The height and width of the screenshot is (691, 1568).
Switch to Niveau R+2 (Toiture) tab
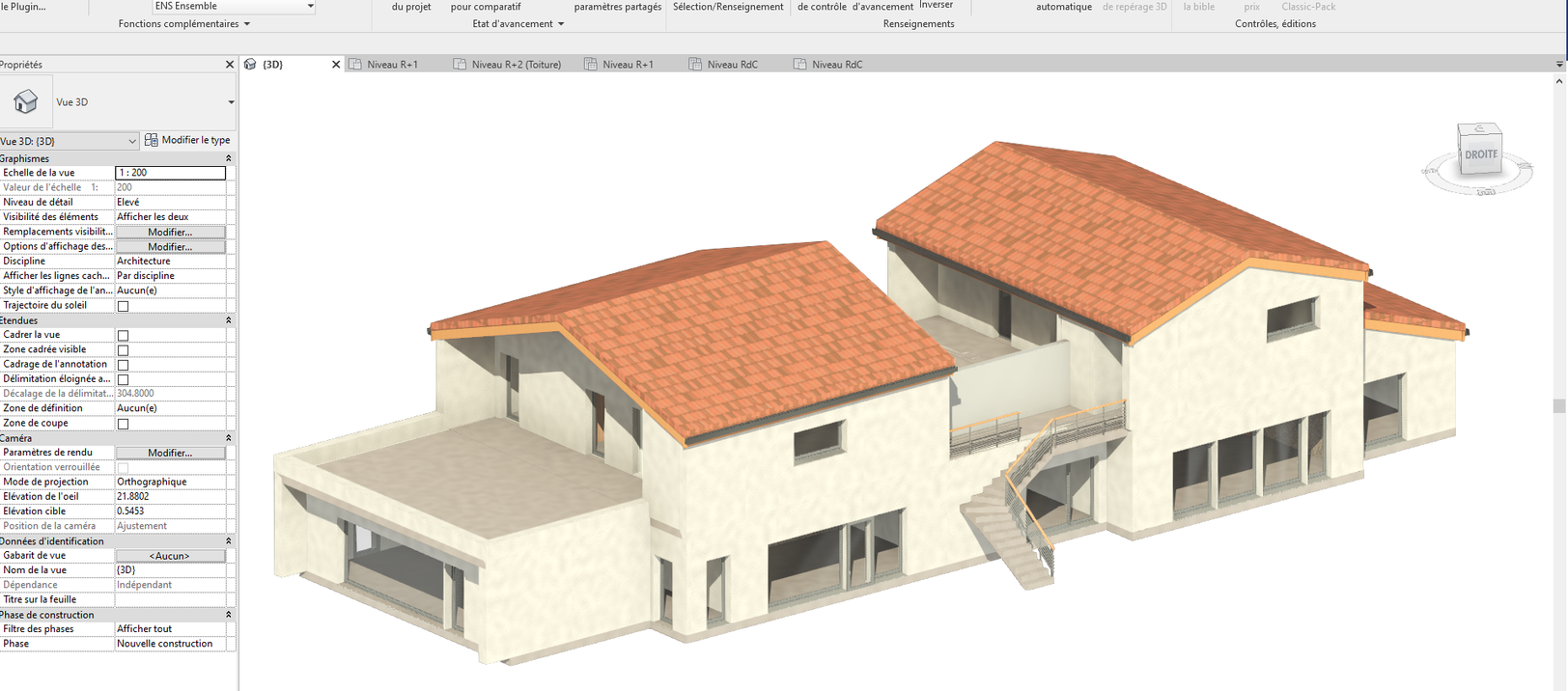508,65
